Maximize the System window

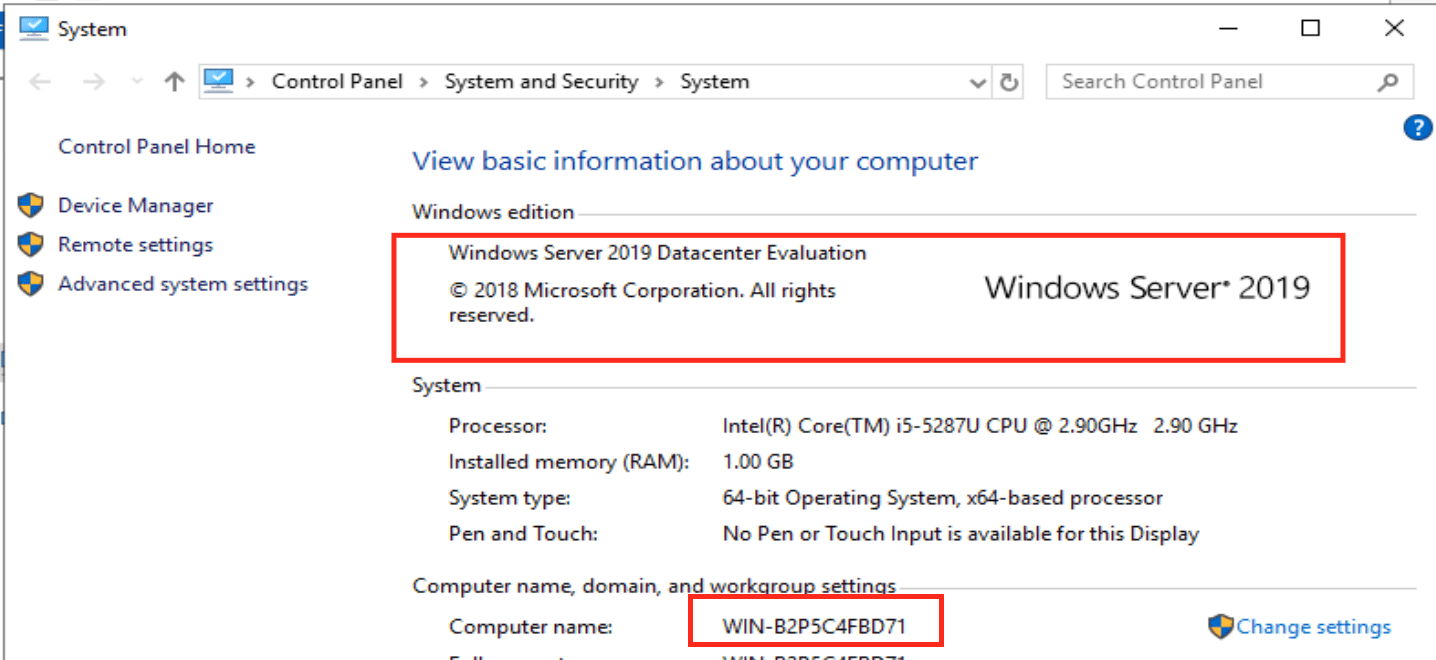click(1310, 29)
